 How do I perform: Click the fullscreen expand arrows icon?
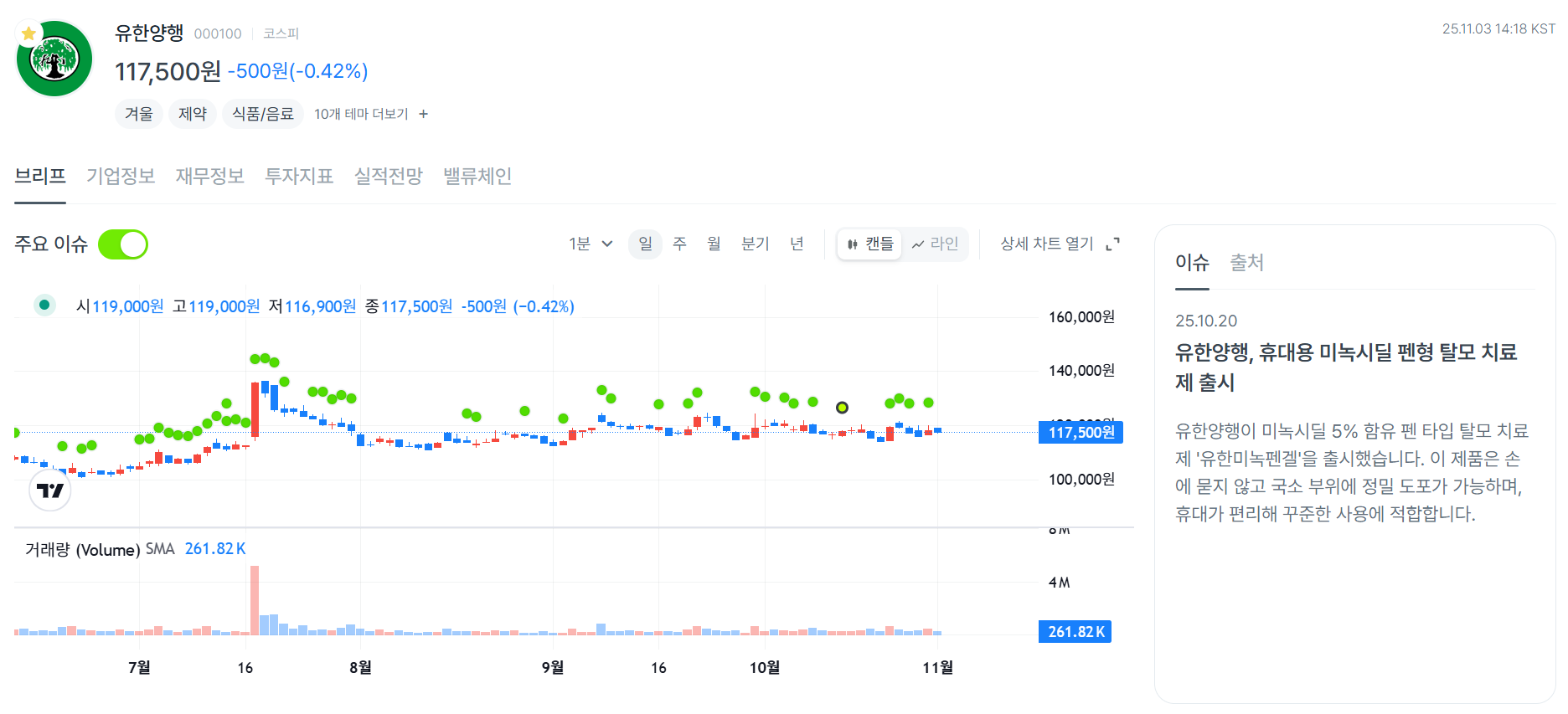[1112, 244]
